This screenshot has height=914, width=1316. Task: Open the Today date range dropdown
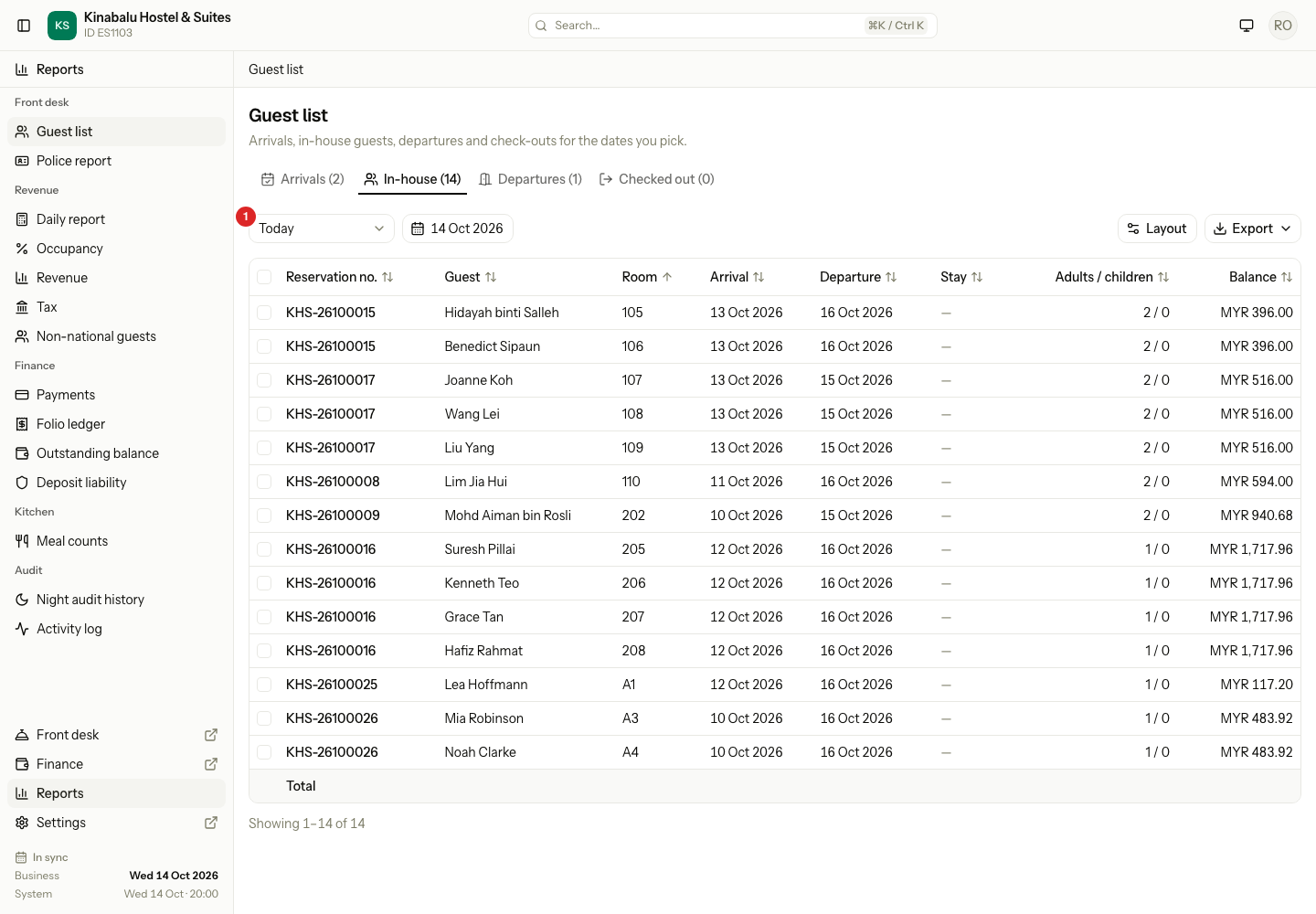[322, 228]
